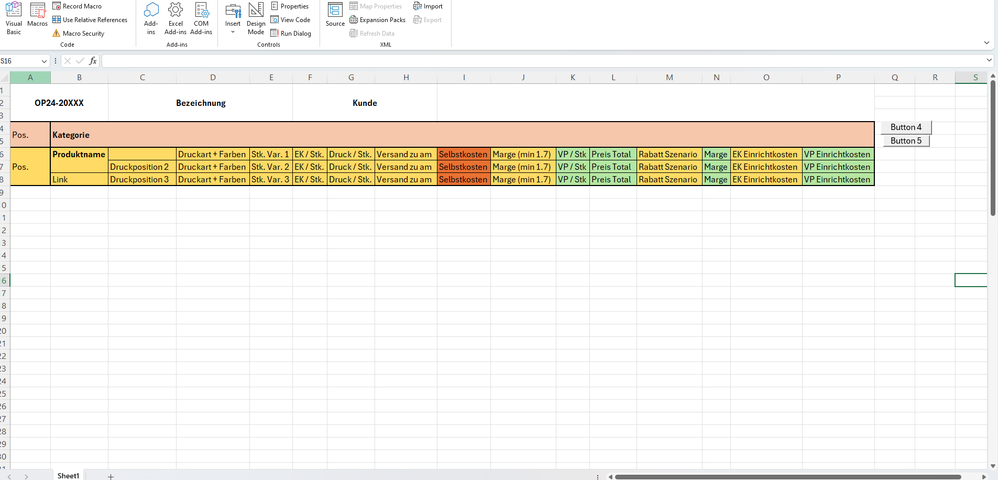The image size is (998, 480).
Task: Switch to Sheet1 tab
Action: pos(68,476)
